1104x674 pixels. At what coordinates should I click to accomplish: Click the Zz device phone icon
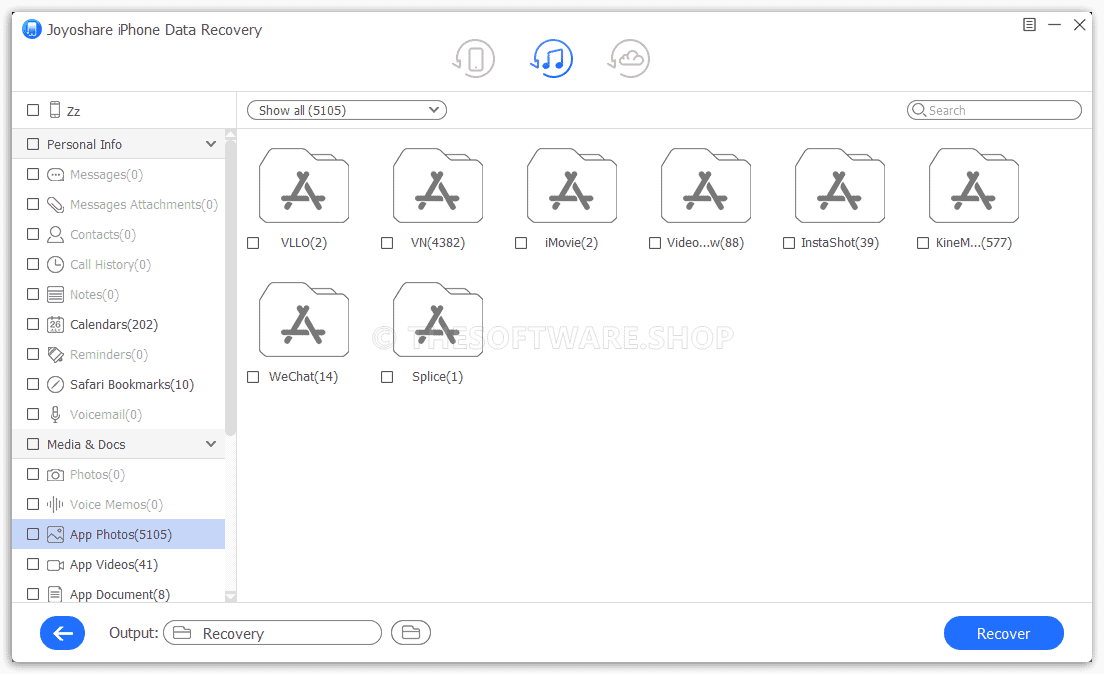point(55,110)
